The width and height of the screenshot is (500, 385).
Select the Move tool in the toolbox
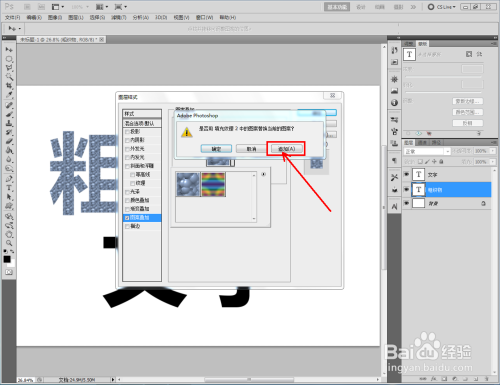coord(9,50)
